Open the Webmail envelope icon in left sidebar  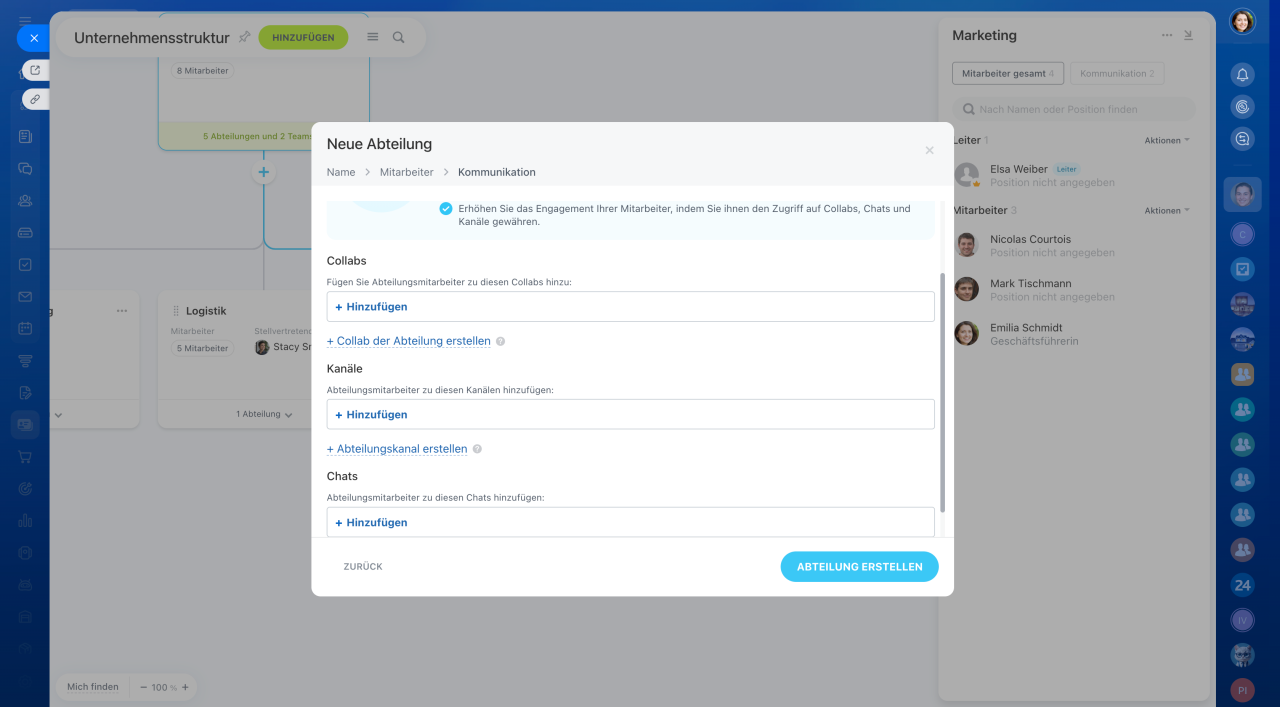point(25,296)
